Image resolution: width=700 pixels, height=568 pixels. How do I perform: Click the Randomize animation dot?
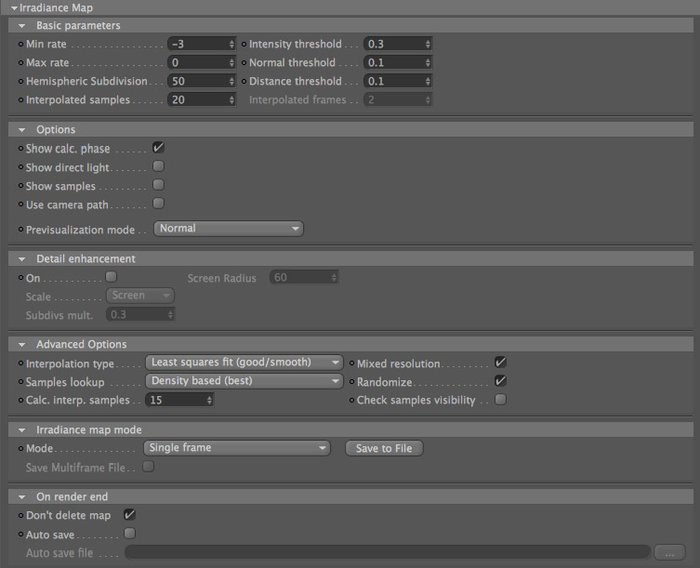(x=352, y=382)
